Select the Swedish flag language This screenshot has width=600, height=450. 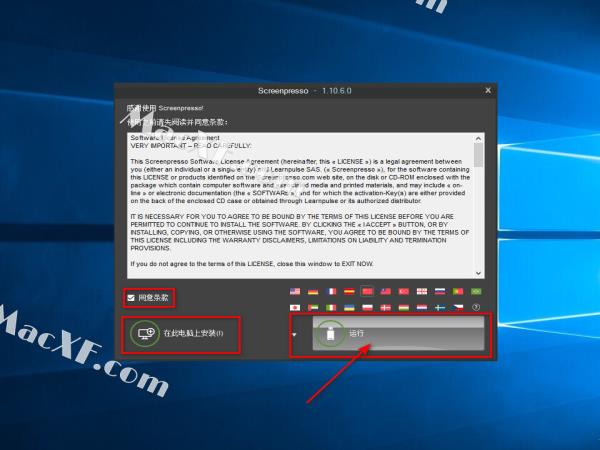click(440, 308)
